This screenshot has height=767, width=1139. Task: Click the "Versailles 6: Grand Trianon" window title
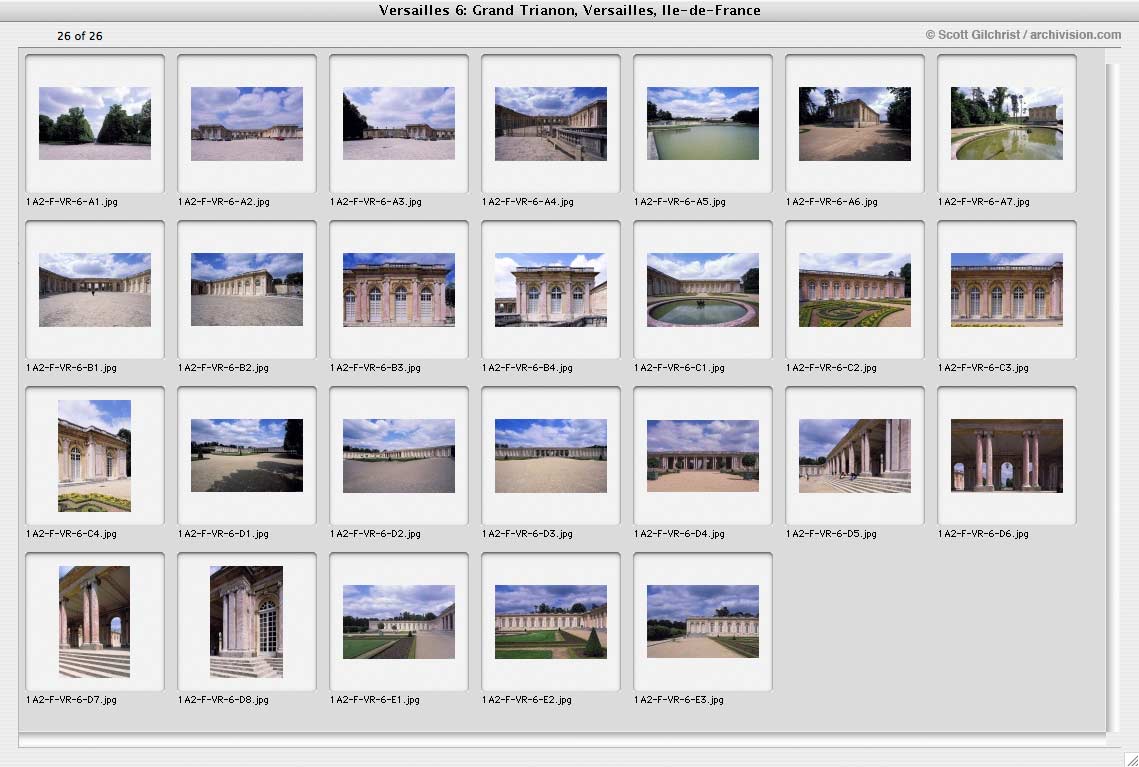tap(570, 10)
